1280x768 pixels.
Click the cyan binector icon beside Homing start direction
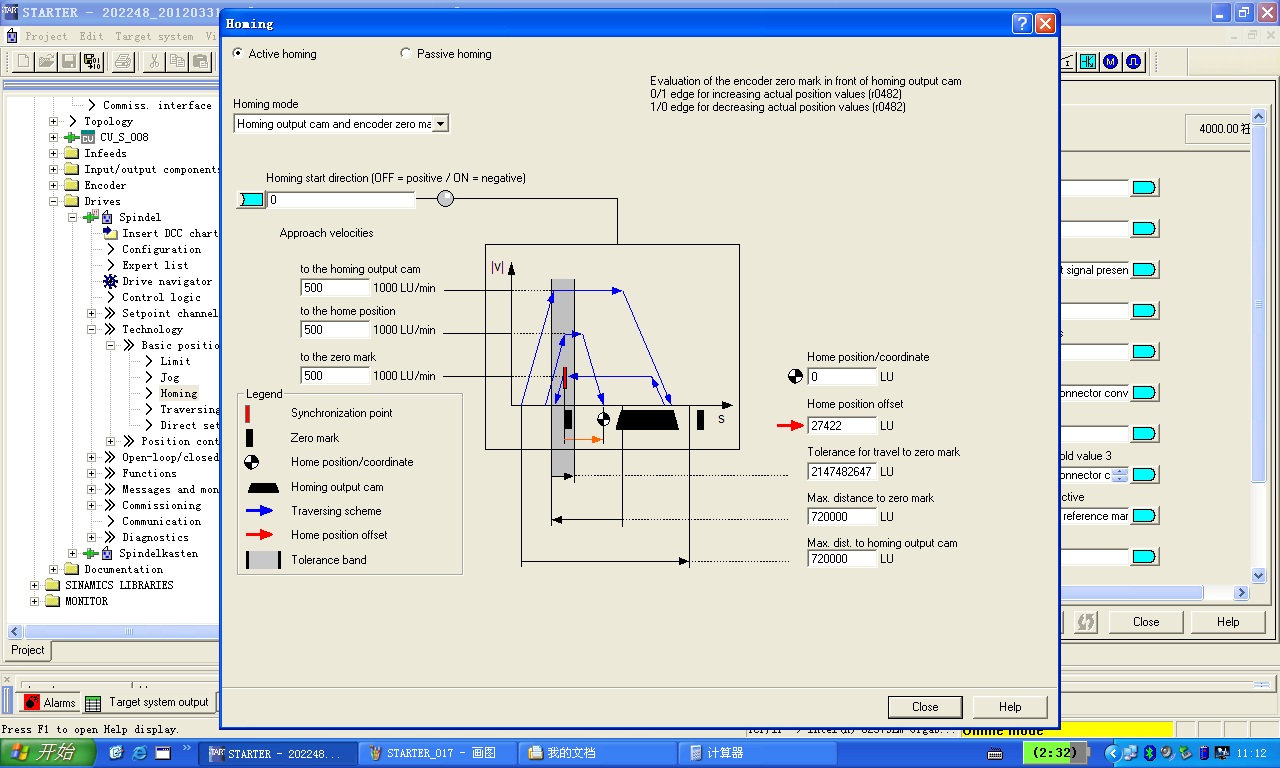pyautogui.click(x=251, y=200)
